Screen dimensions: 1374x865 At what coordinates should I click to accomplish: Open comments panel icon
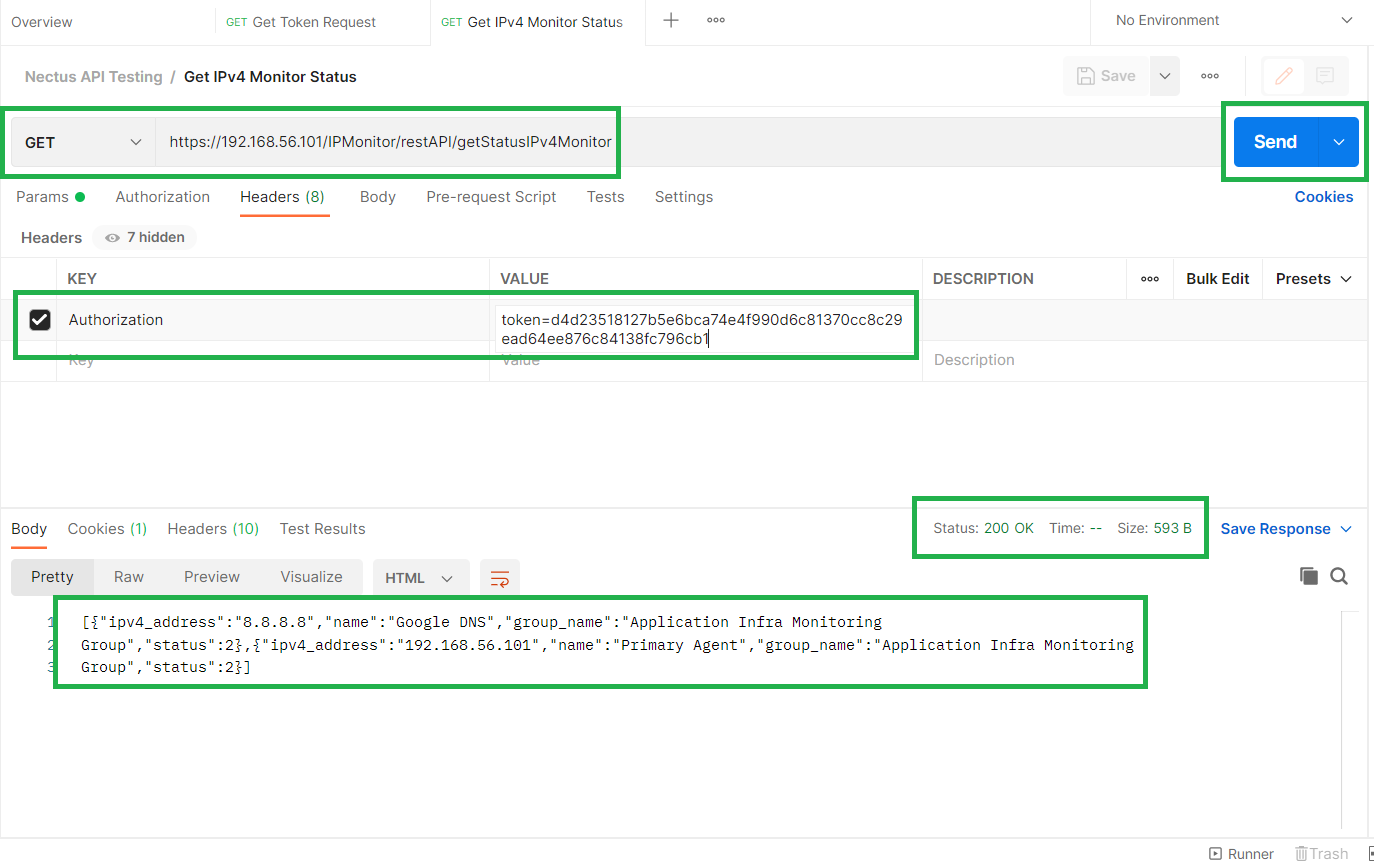(1325, 76)
